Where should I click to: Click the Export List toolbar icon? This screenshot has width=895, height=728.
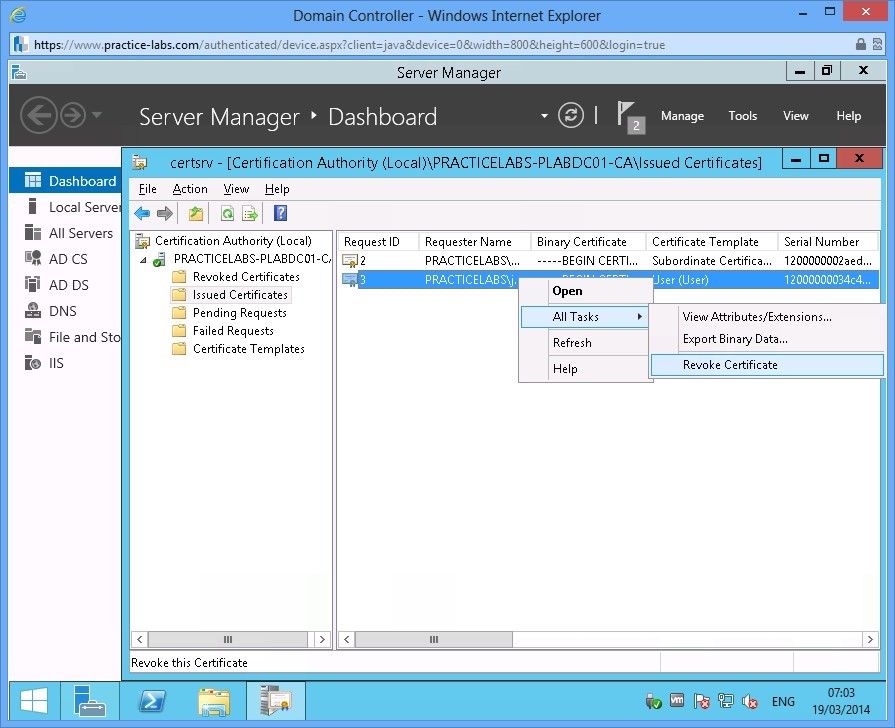(x=249, y=213)
